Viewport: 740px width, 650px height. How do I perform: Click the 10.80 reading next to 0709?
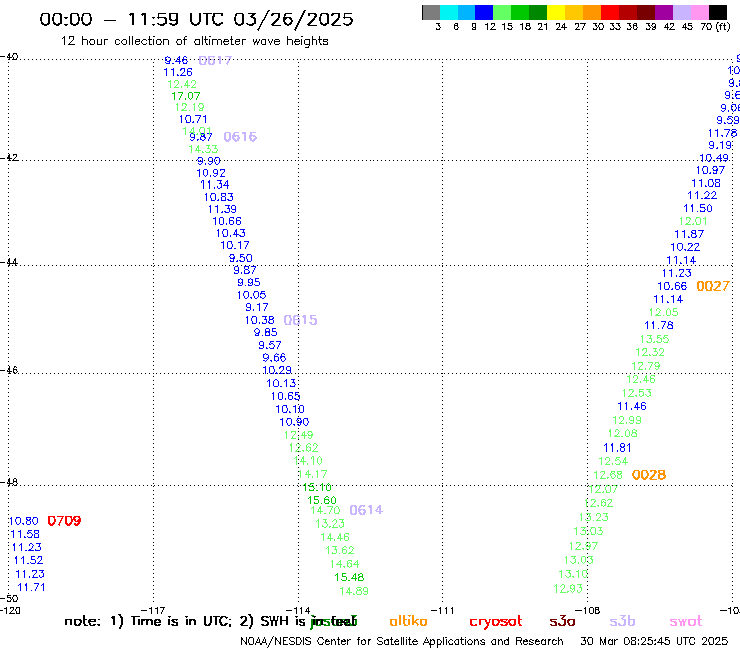[x=24, y=521]
